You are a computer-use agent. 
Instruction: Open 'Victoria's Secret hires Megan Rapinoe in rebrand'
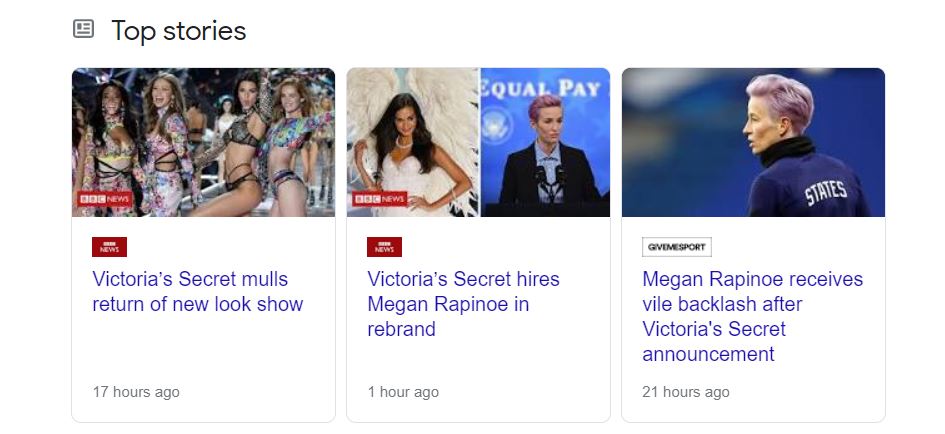coord(463,304)
